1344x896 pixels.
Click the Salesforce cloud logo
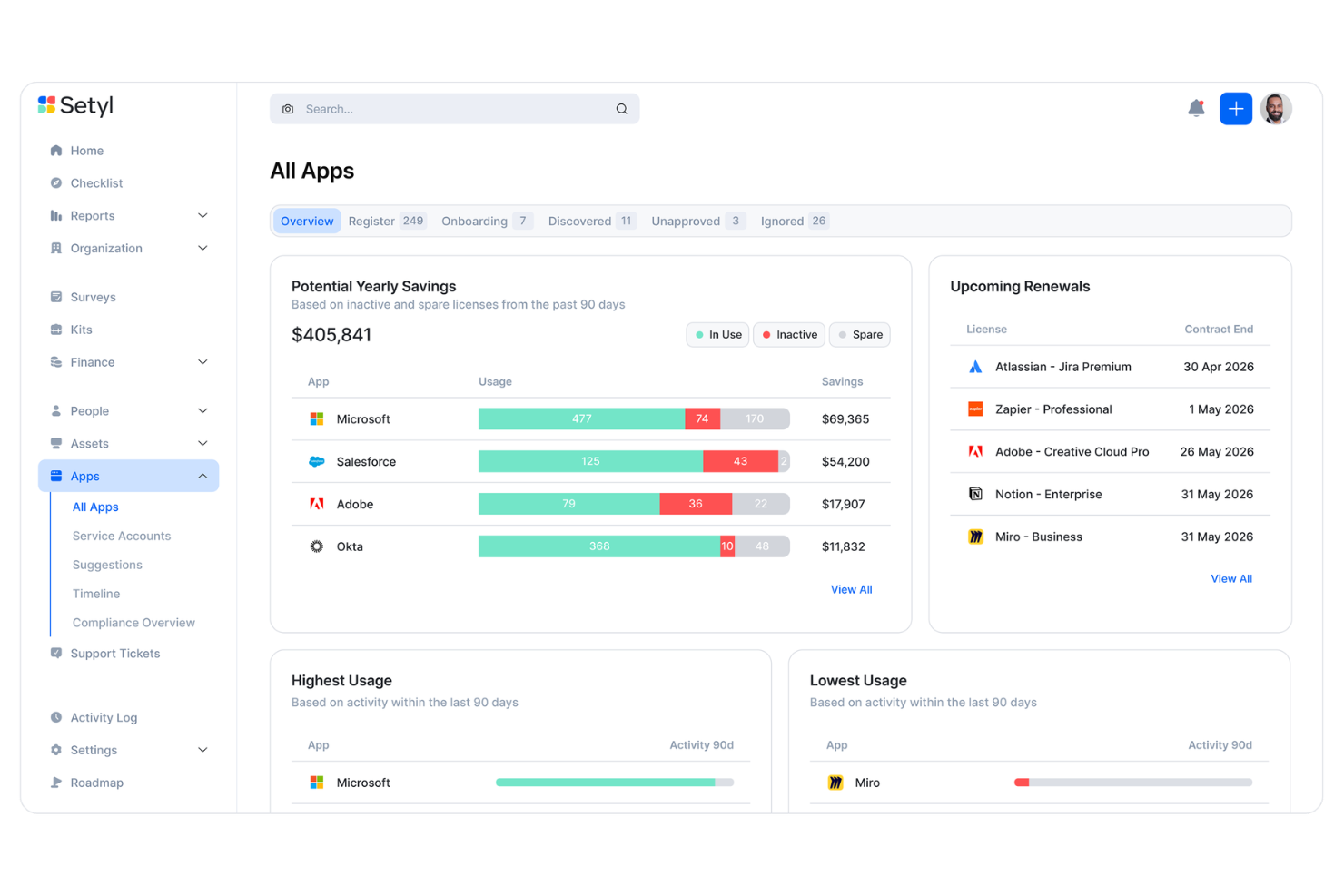pos(317,462)
